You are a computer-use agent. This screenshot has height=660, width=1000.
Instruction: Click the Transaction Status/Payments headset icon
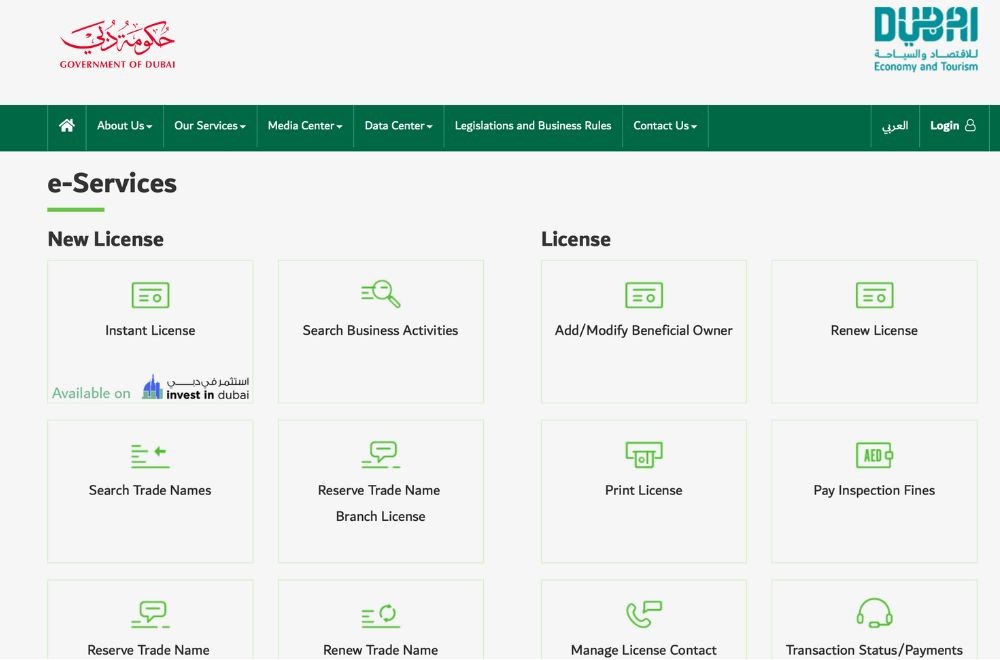tap(874, 614)
